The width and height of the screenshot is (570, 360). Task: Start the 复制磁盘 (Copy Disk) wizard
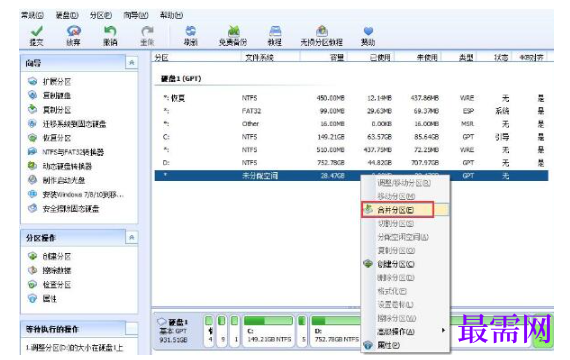56,95
